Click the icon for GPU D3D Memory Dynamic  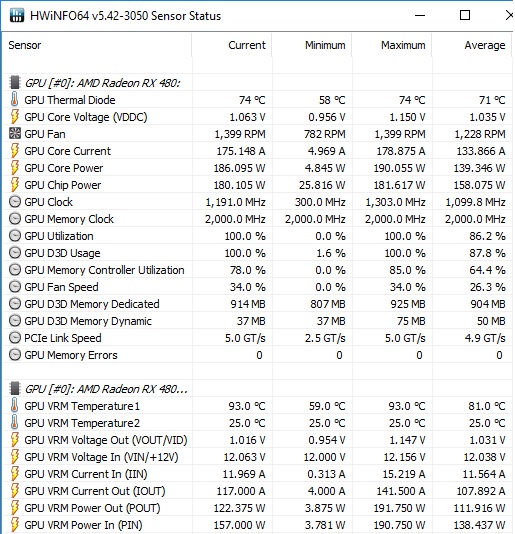(15, 321)
